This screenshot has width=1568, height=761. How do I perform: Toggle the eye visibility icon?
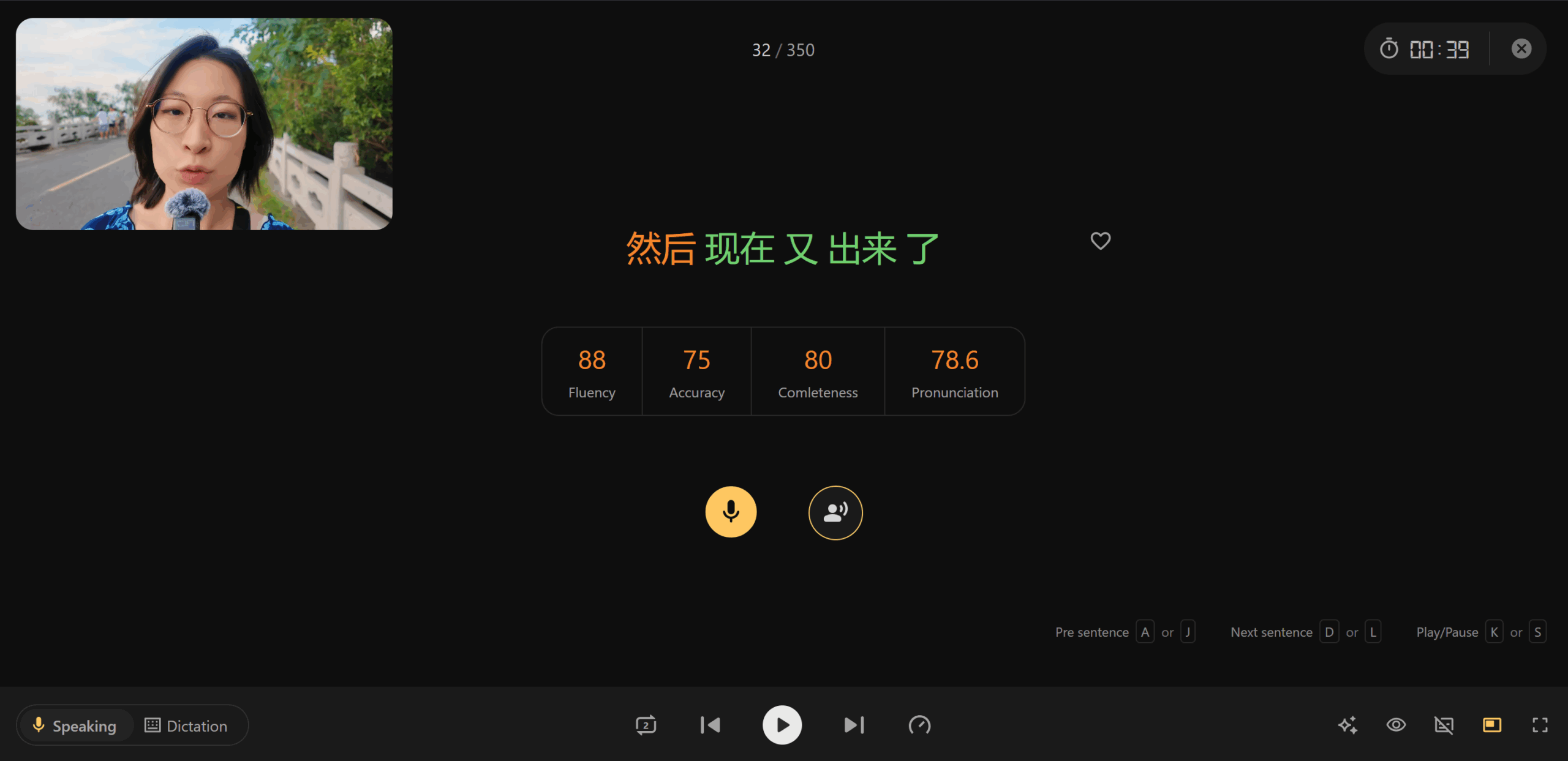click(1396, 725)
